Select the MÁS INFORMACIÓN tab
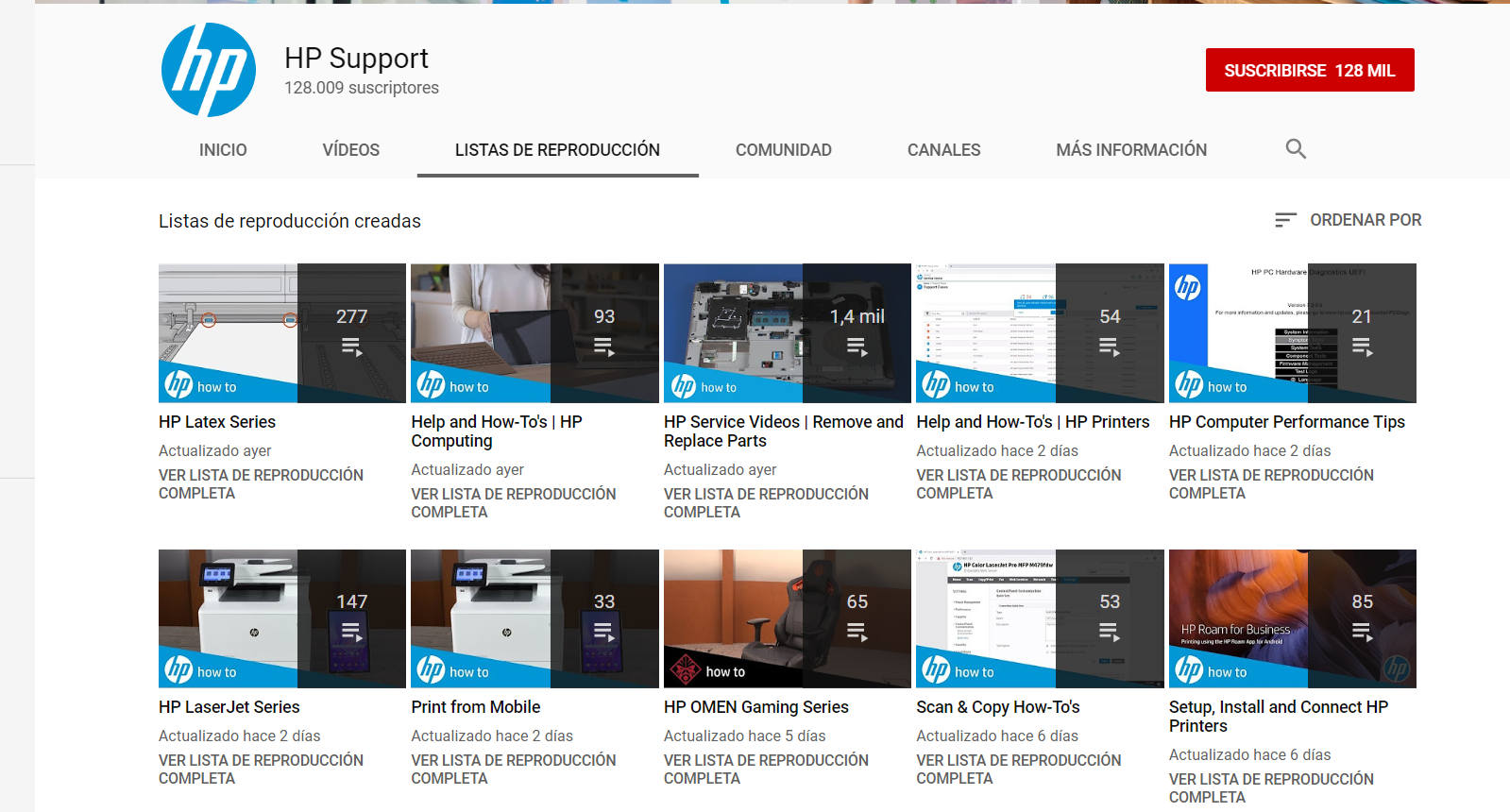The width and height of the screenshot is (1510, 812). coord(1130,150)
